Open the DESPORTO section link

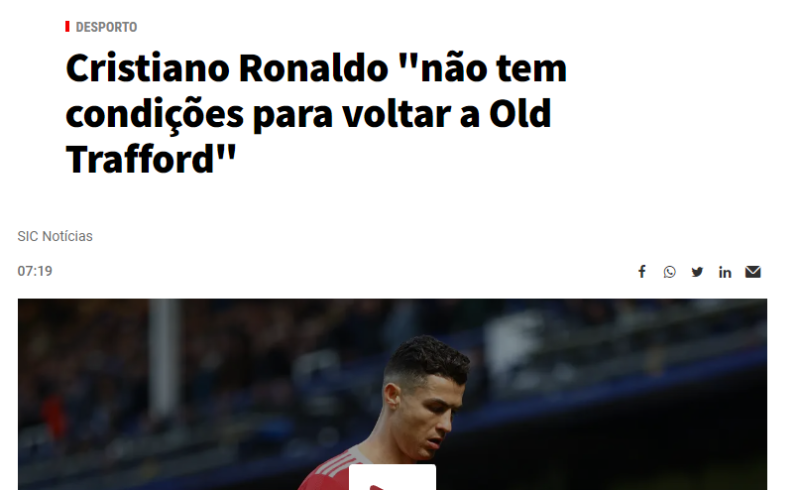coord(106,27)
